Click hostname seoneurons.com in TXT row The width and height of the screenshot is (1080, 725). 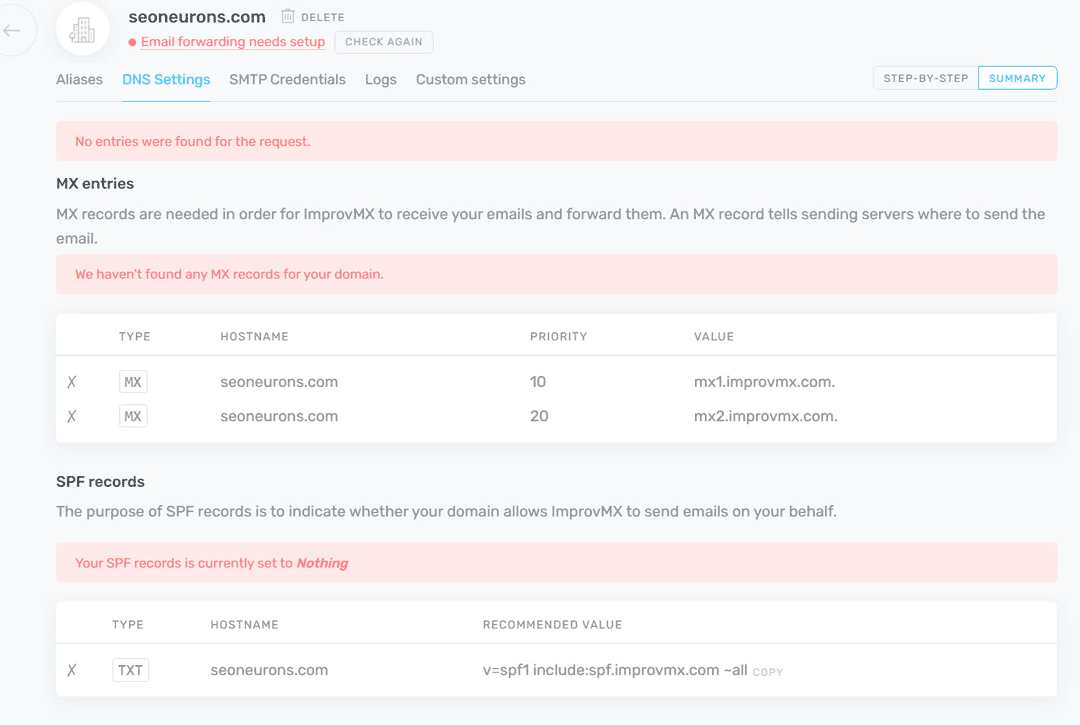coord(269,670)
